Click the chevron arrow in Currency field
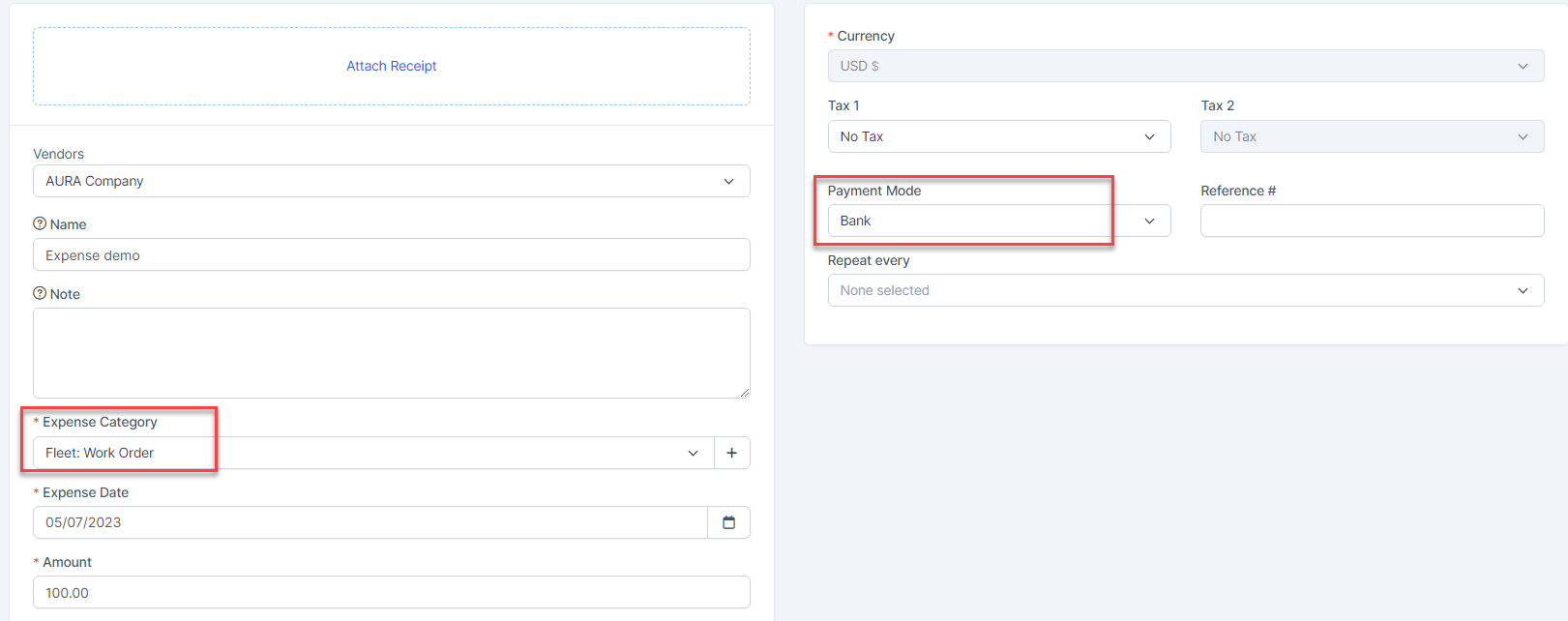This screenshot has height=621, width=1568. click(1523, 66)
